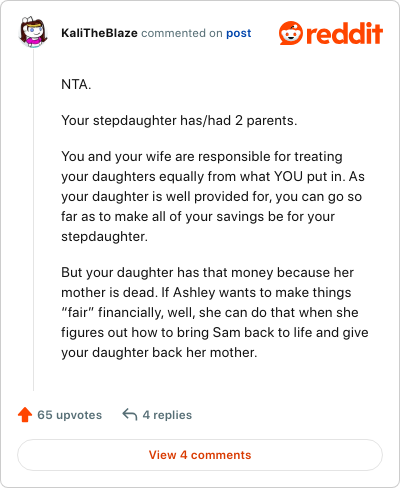The width and height of the screenshot is (400, 488).
Task: Click the reply arrow icon
Action: (130, 415)
